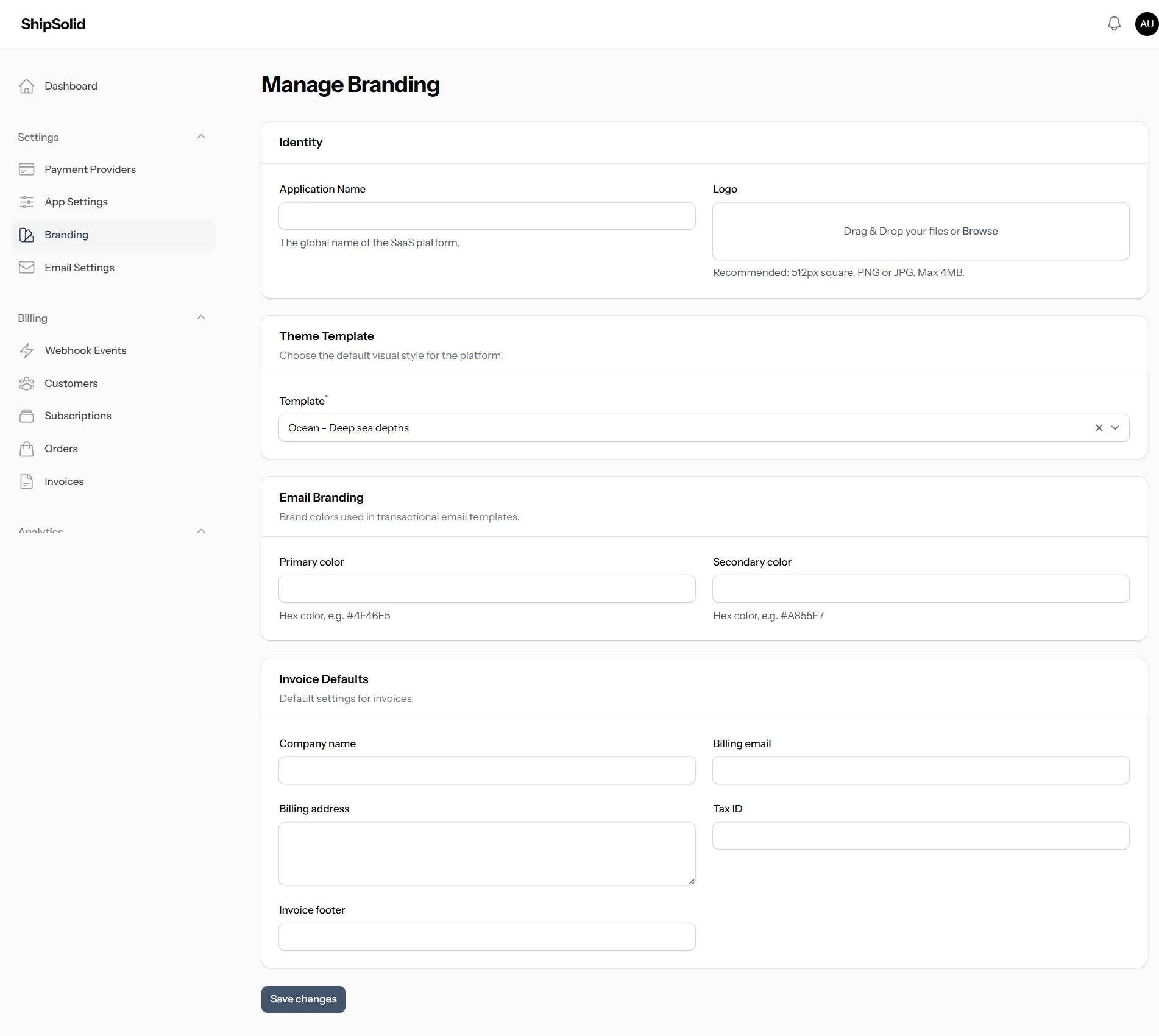Click the Webhook Events lightning icon
The width and height of the screenshot is (1159, 1036).
point(26,350)
